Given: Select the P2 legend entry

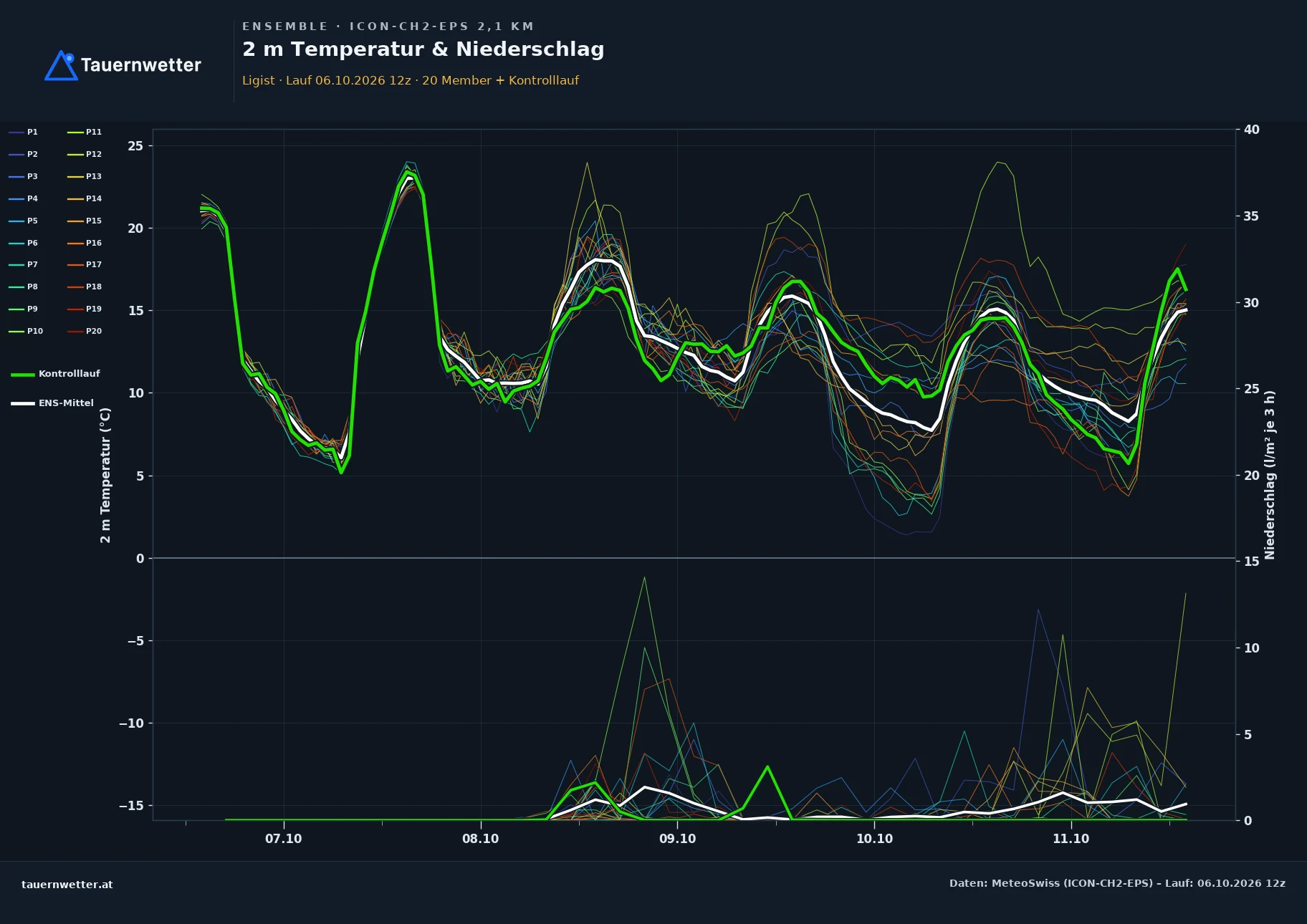Looking at the screenshot, I should coord(24,155).
